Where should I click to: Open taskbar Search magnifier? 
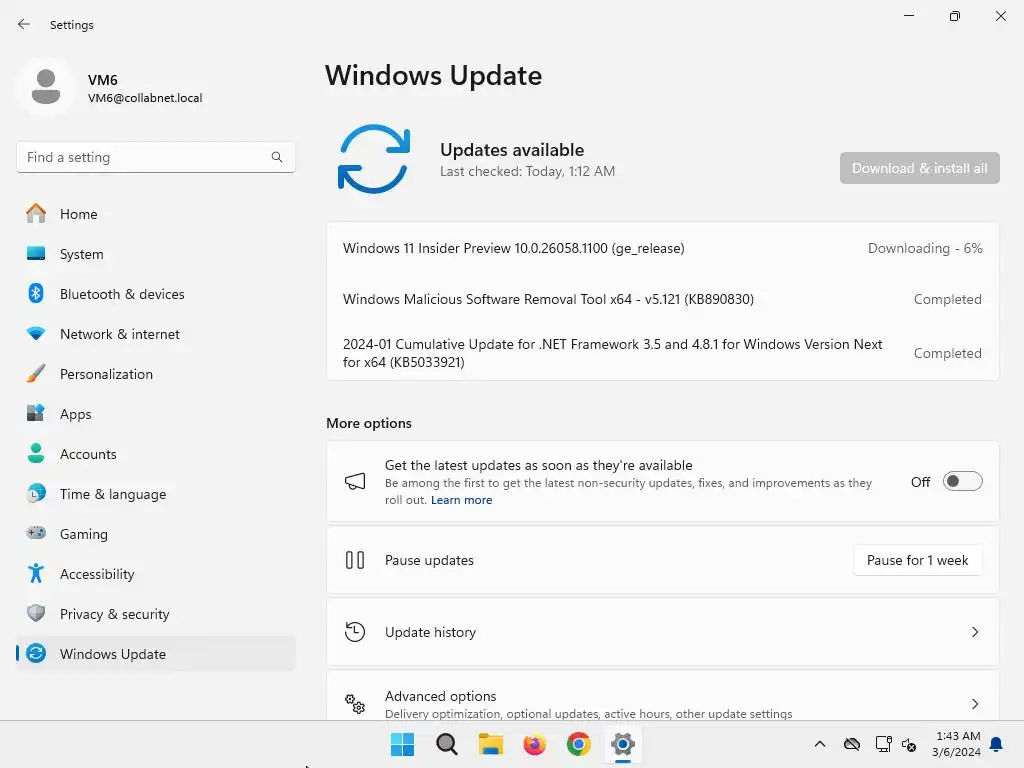pyautogui.click(x=447, y=744)
